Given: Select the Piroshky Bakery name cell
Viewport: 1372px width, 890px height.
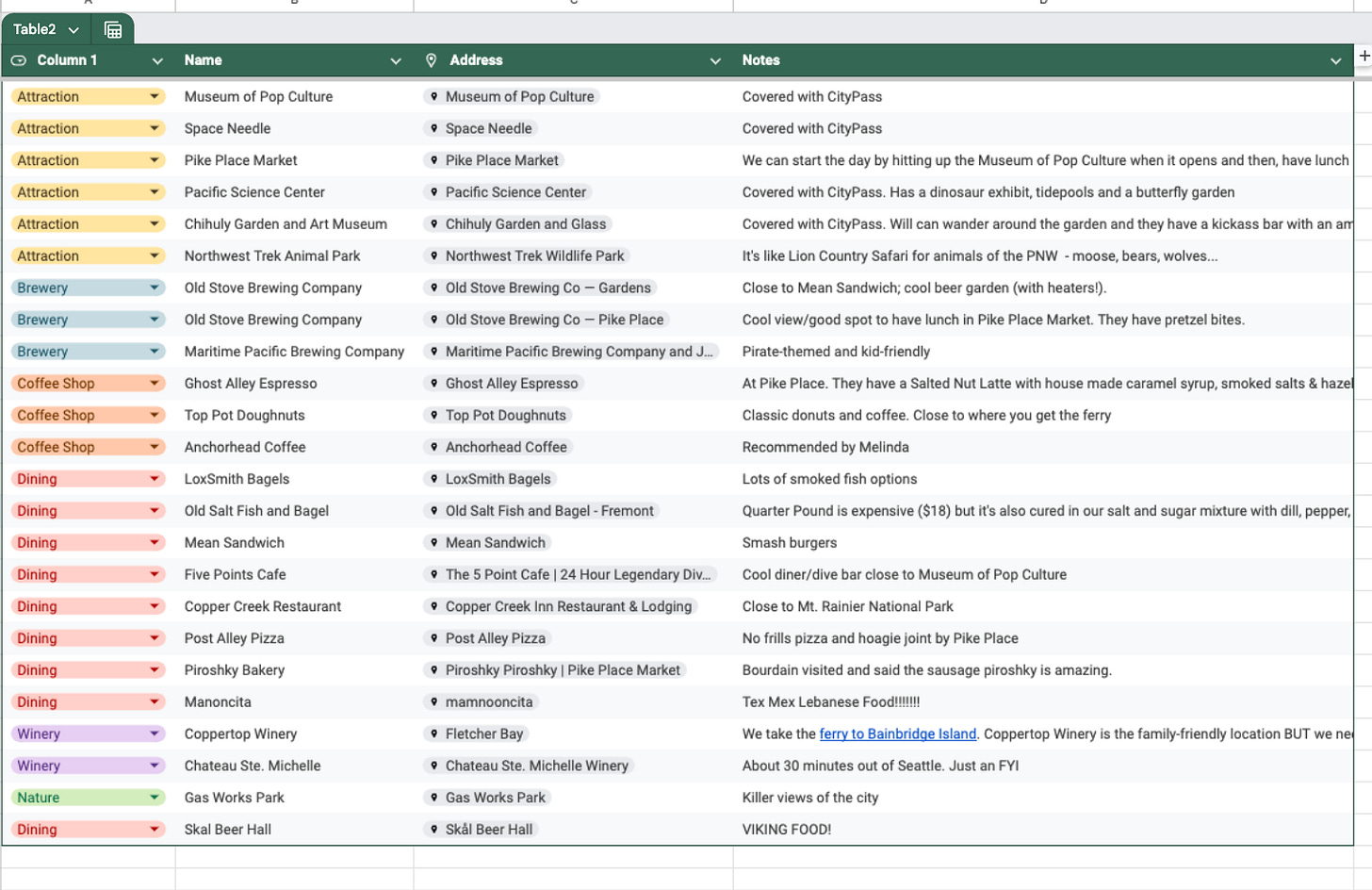Looking at the screenshot, I should (294, 670).
